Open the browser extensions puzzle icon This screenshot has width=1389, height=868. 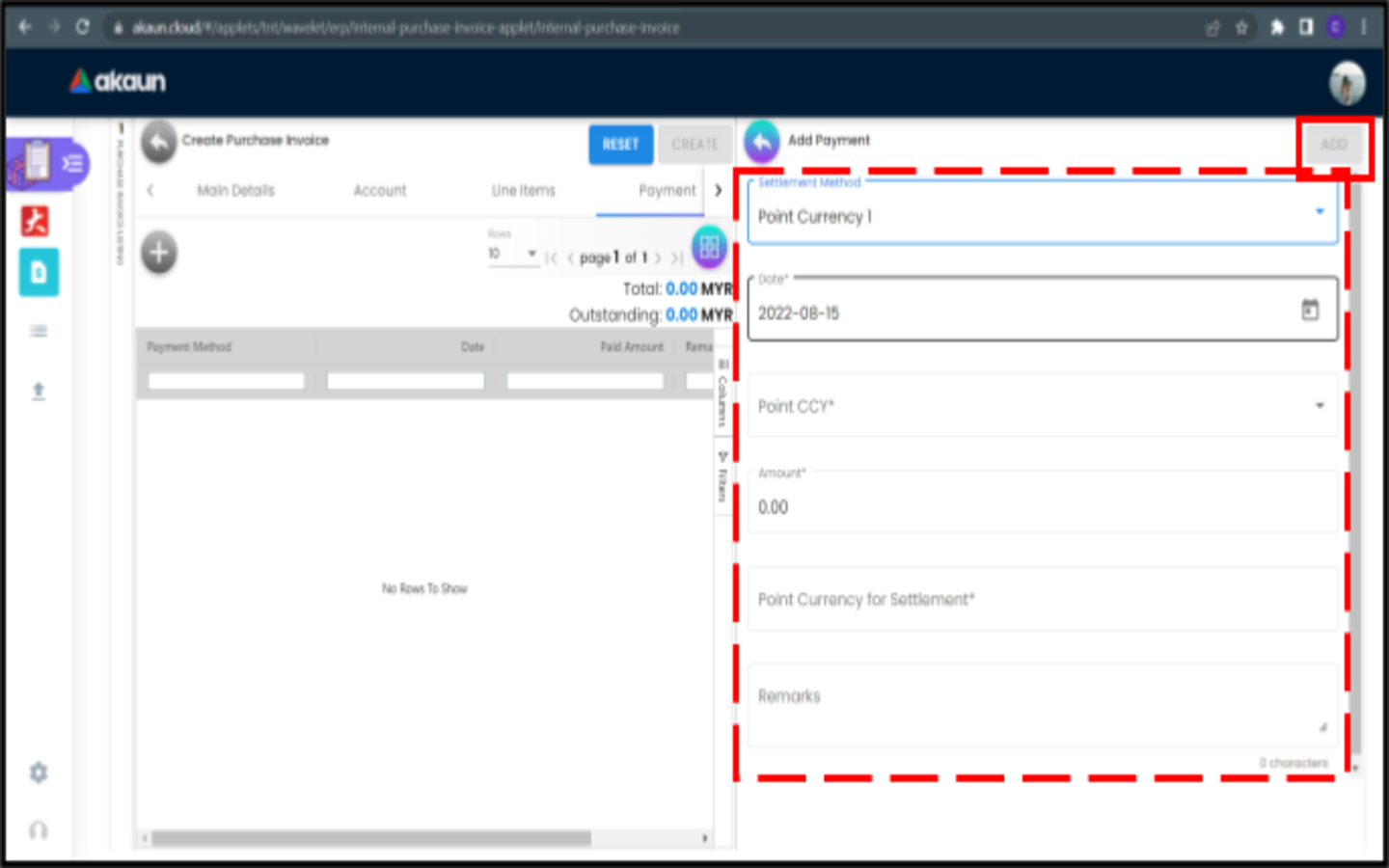(1277, 28)
